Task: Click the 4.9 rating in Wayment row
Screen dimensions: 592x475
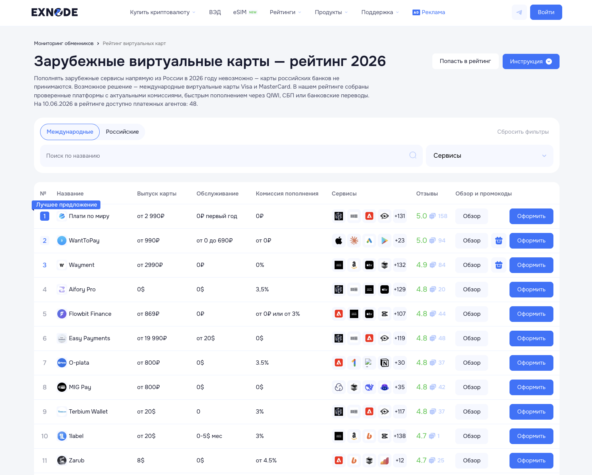Action: click(421, 265)
